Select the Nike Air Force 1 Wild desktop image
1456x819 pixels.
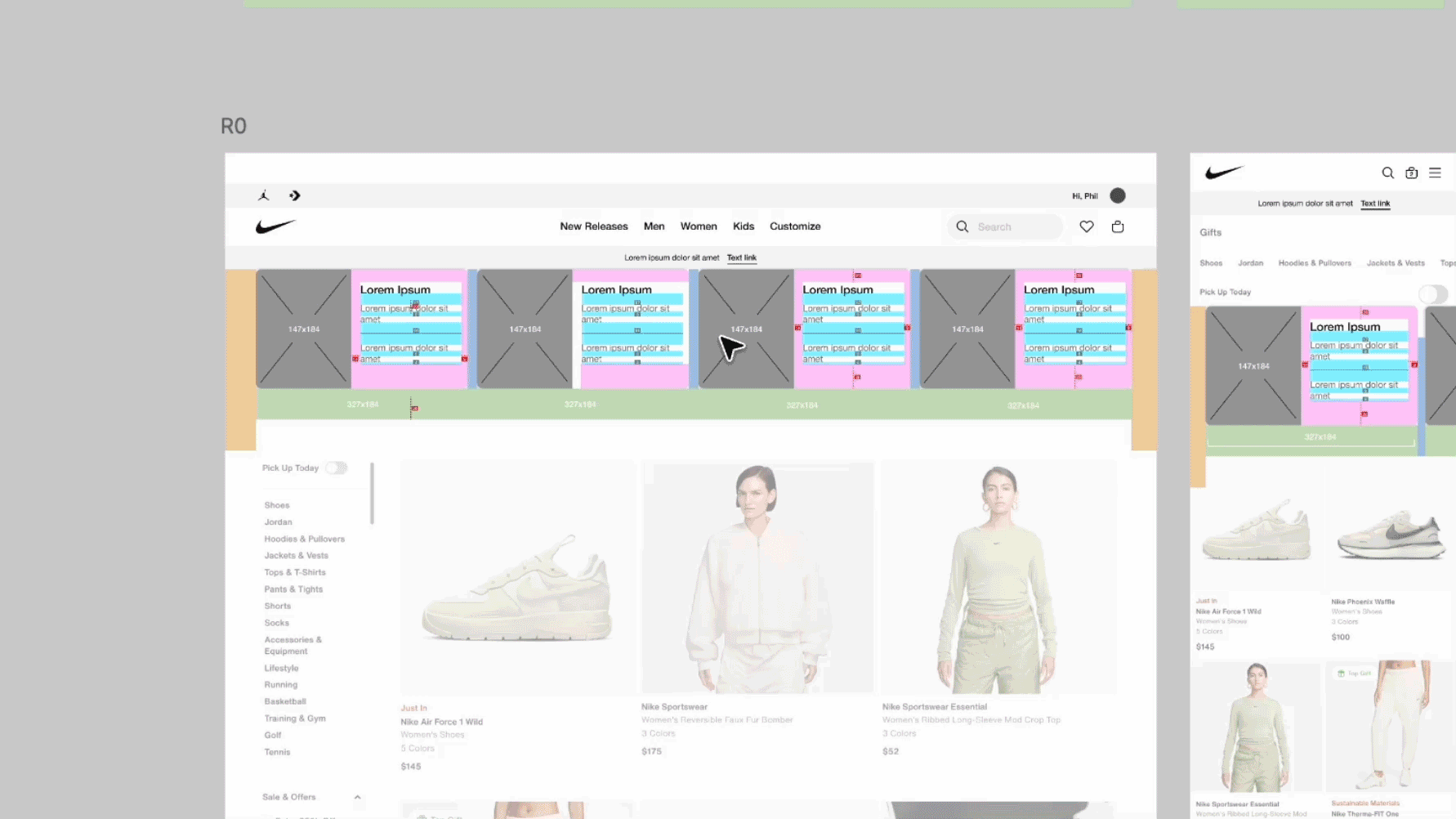pos(518,578)
